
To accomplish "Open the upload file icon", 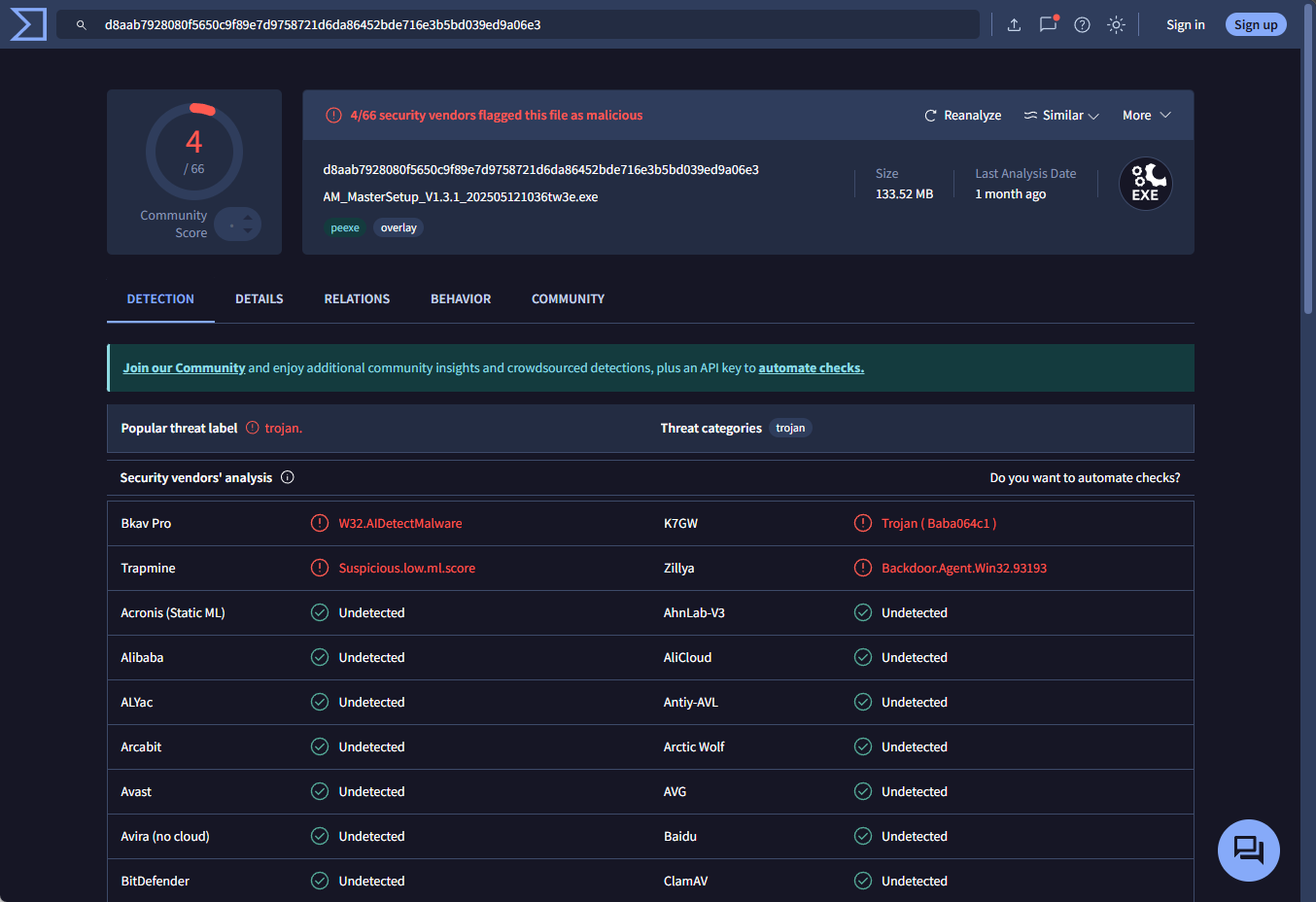I will [1014, 25].
